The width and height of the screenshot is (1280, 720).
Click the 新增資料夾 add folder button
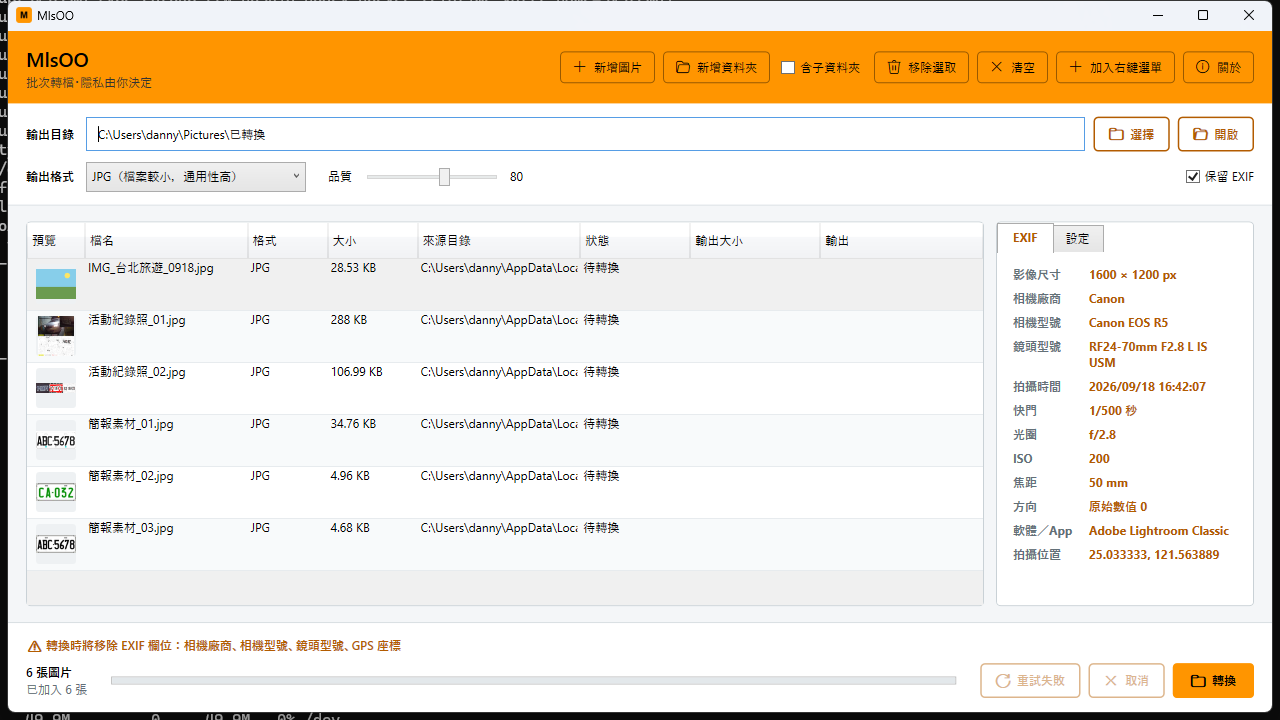coord(716,68)
